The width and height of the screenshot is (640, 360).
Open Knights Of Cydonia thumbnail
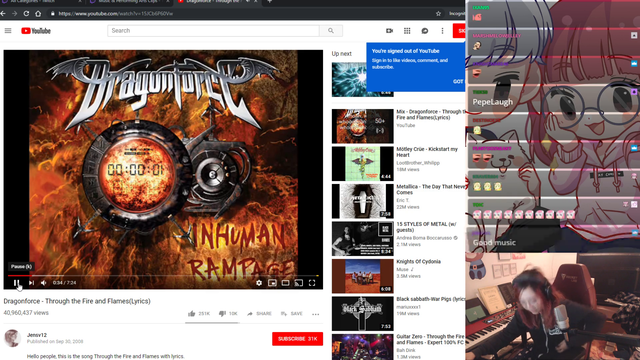coord(362,276)
